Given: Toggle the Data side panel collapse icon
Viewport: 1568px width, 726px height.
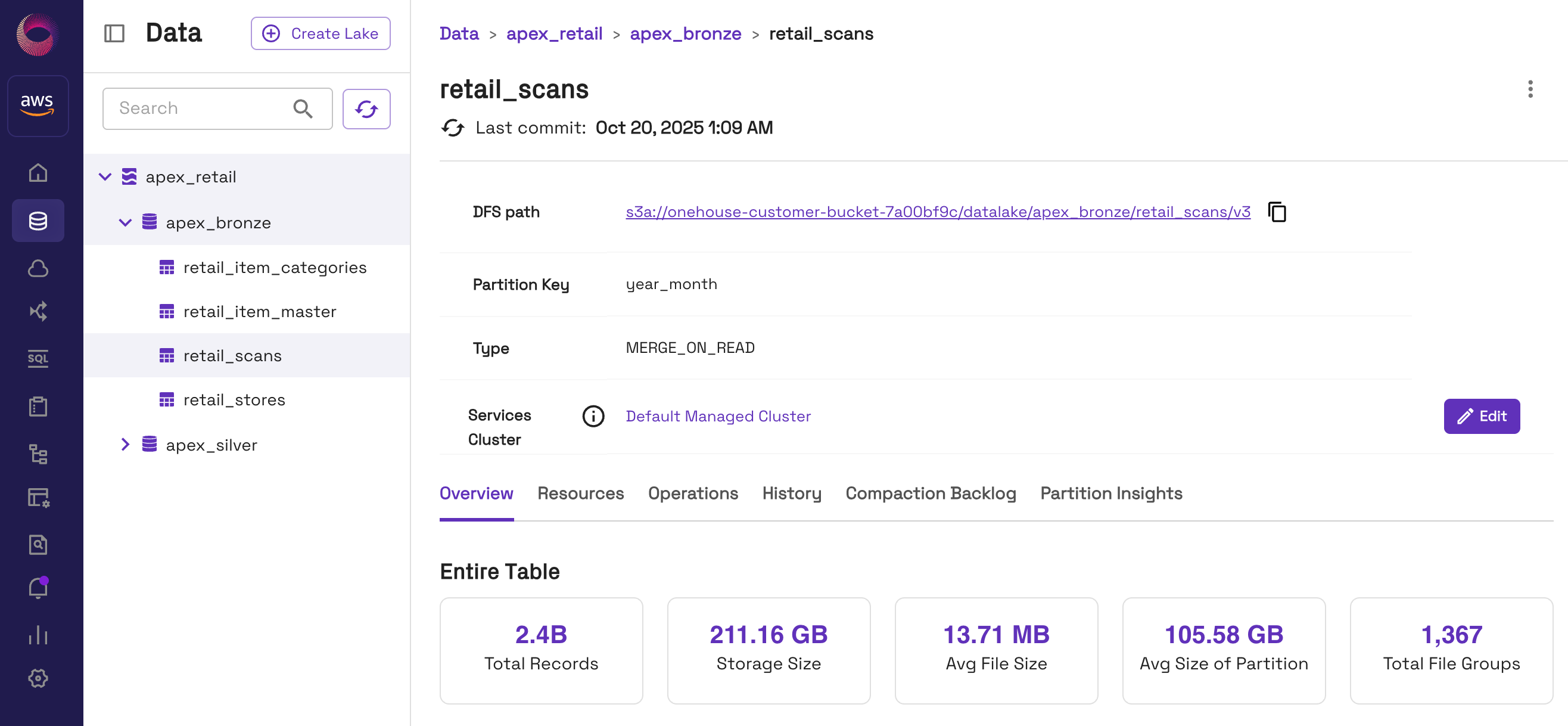Looking at the screenshot, I should coord(114,33).
